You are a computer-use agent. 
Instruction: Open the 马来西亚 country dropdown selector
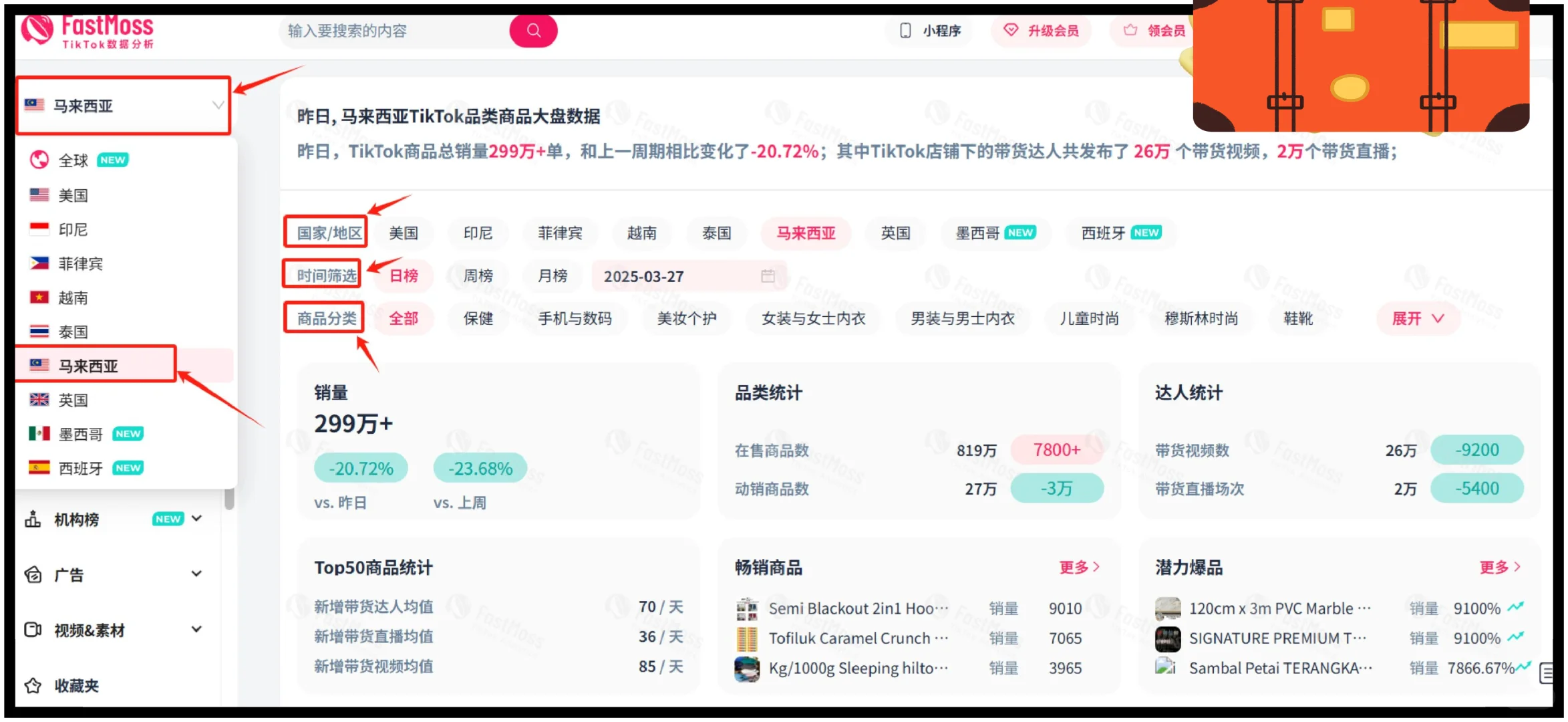click(124, 106)
